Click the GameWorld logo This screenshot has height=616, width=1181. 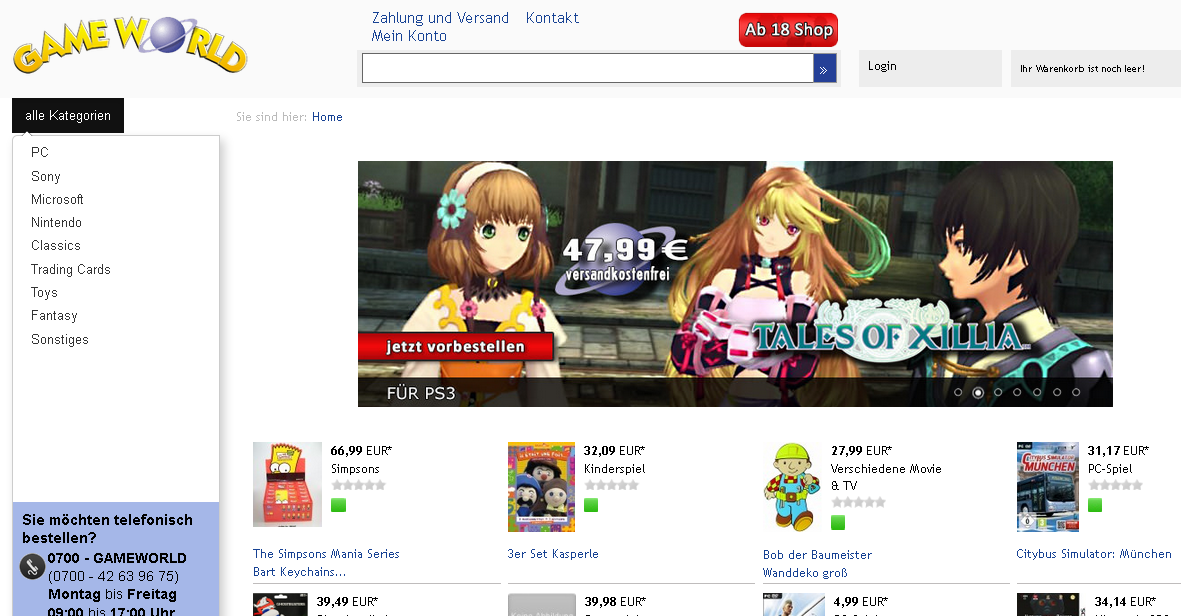130,45
